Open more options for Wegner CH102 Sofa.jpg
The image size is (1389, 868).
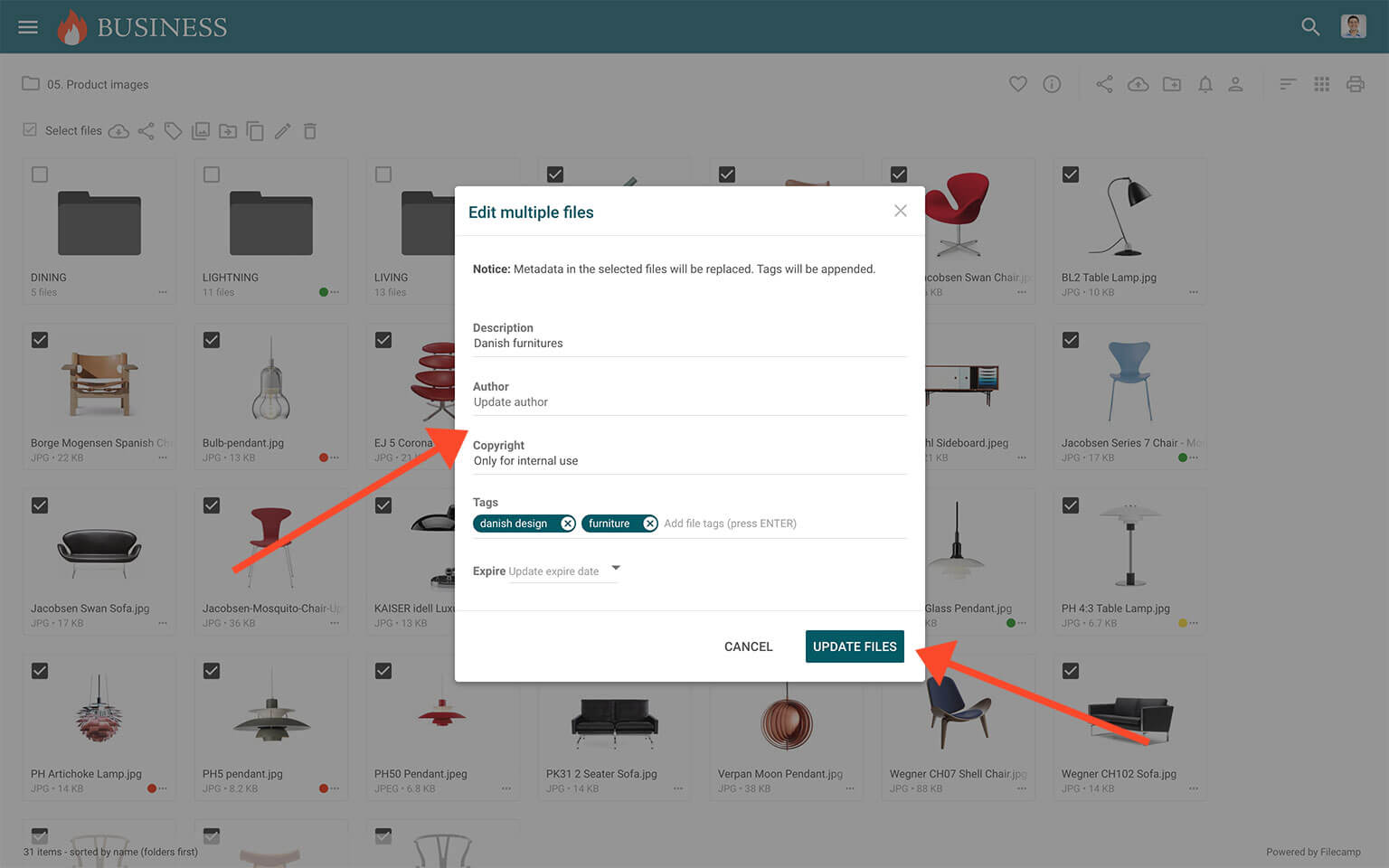tap(1194, 788)
